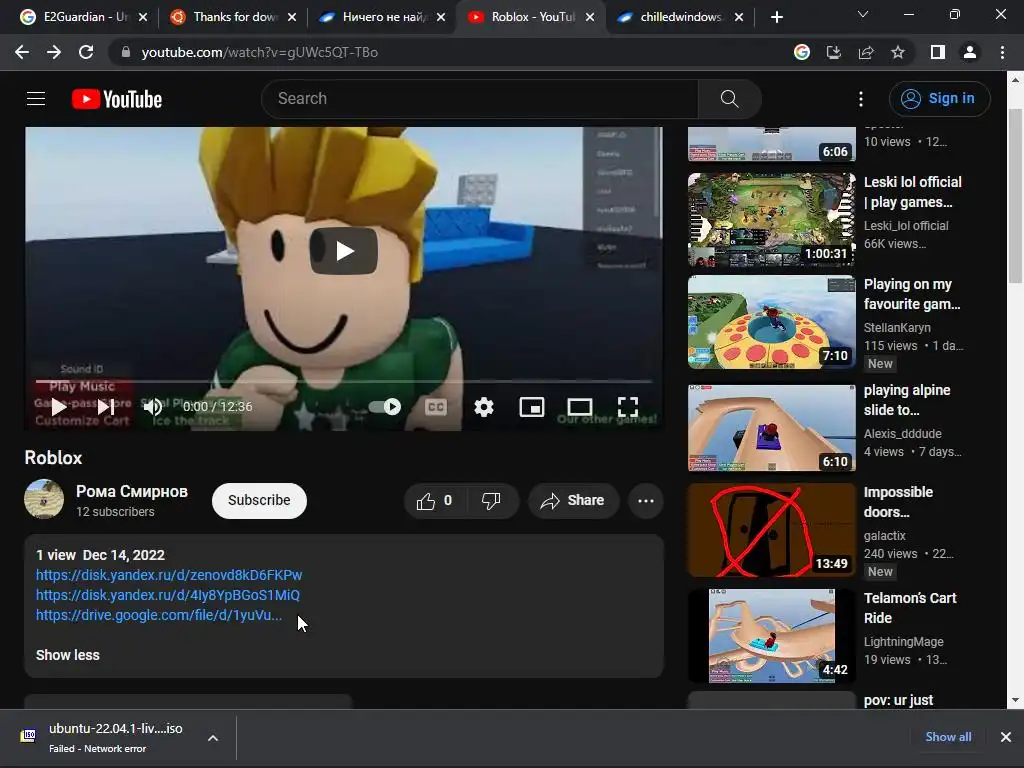
Task: Open Chrome profile menu
Action: pyautogui.click(x=970, y=52)
